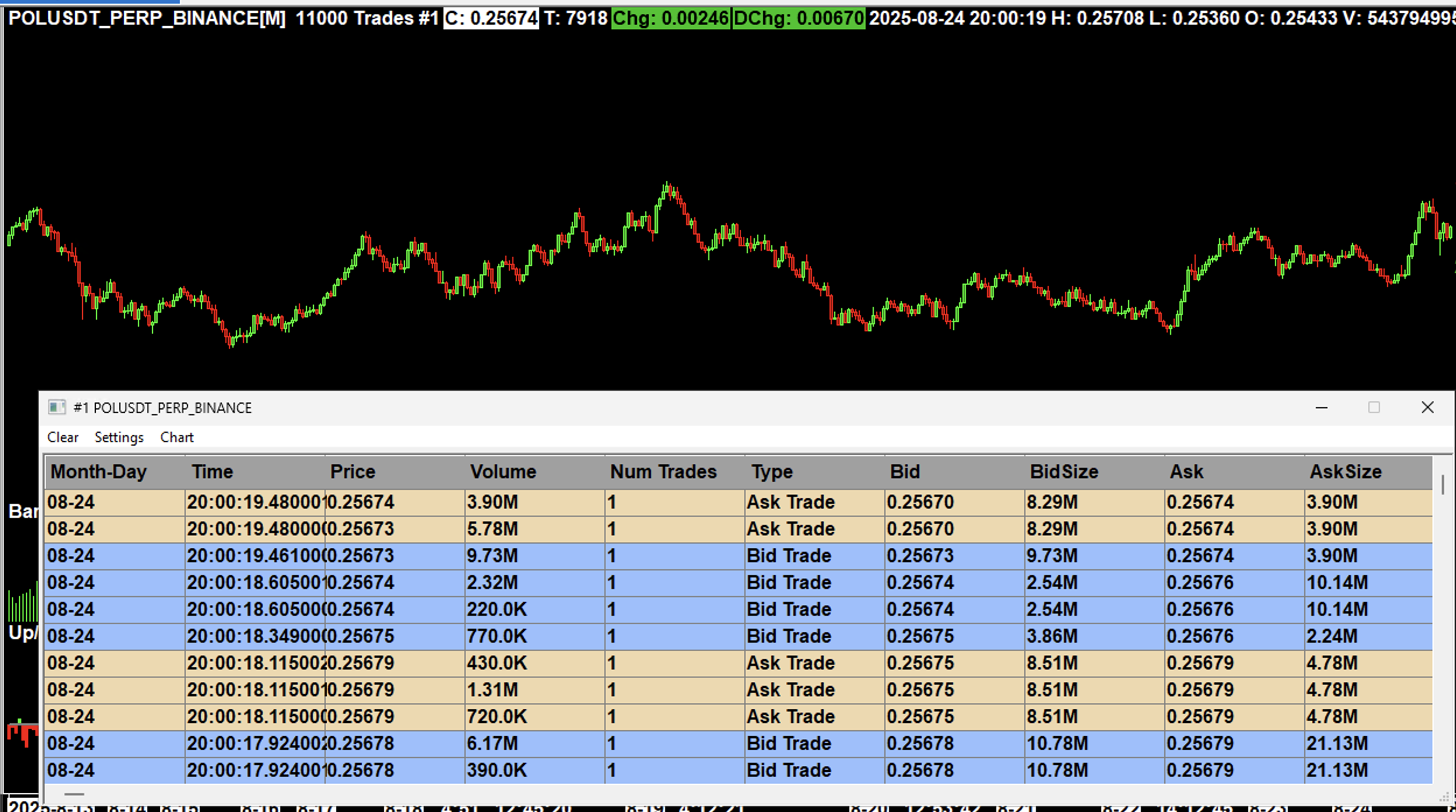This screenshot has height=812, width=1456.
Task: Click the Time and Sales window icon
Action: (x=57, y=407)
